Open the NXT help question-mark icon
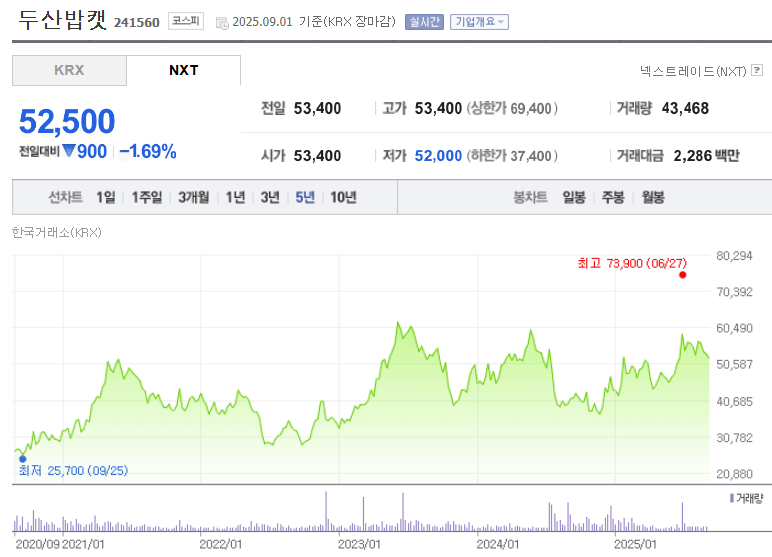The height and width of the screenshot is (557, 772). (x=757, y=70)
